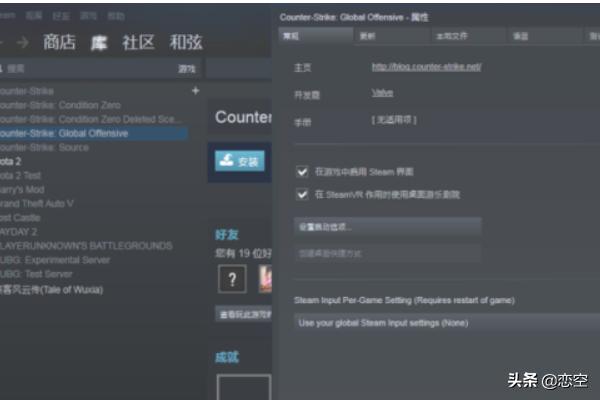The image size is (600, 400).
Task: Select Tale of Wuxia in list
Action: tap(51, 290)
